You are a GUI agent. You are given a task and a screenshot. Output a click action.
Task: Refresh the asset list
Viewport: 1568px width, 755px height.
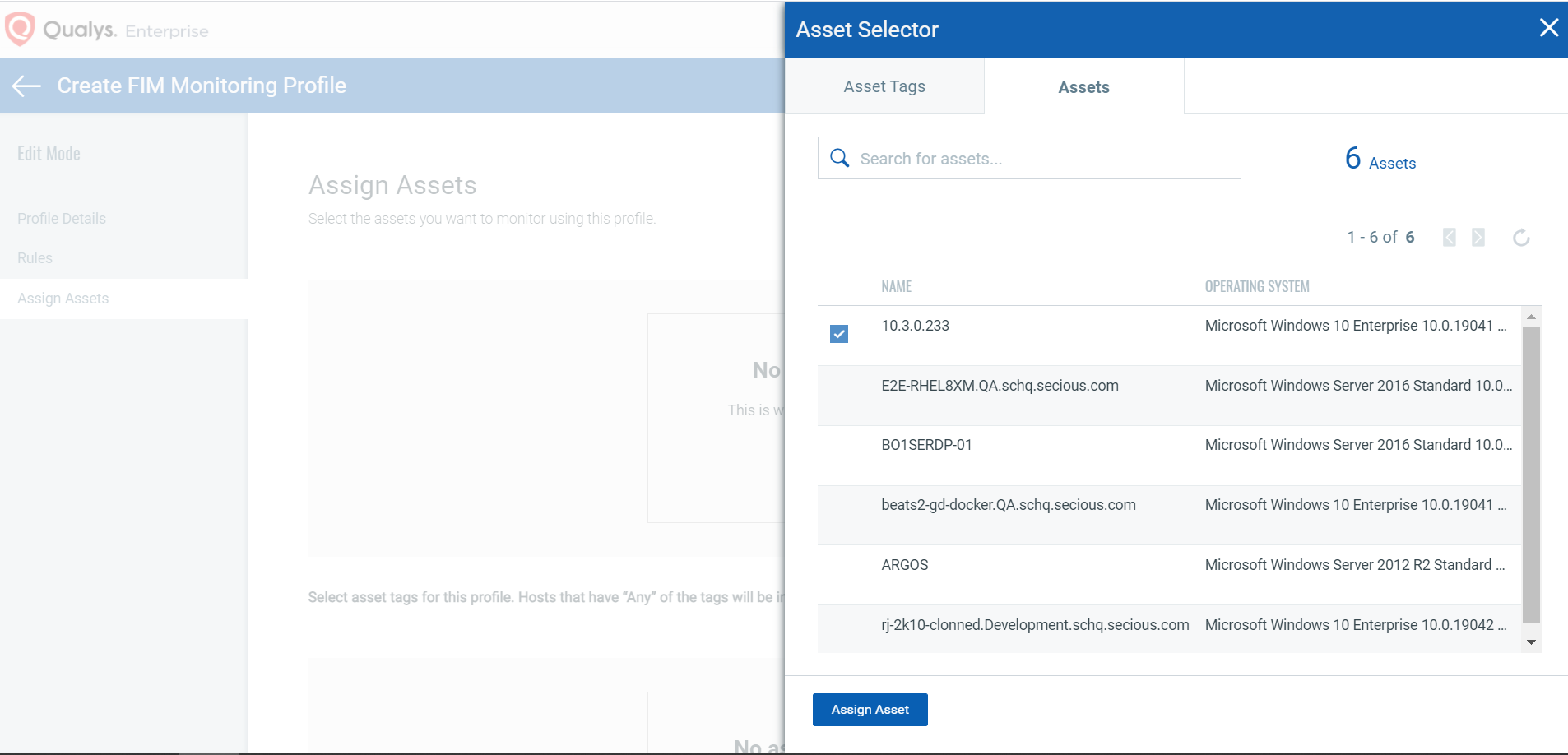1521,238
